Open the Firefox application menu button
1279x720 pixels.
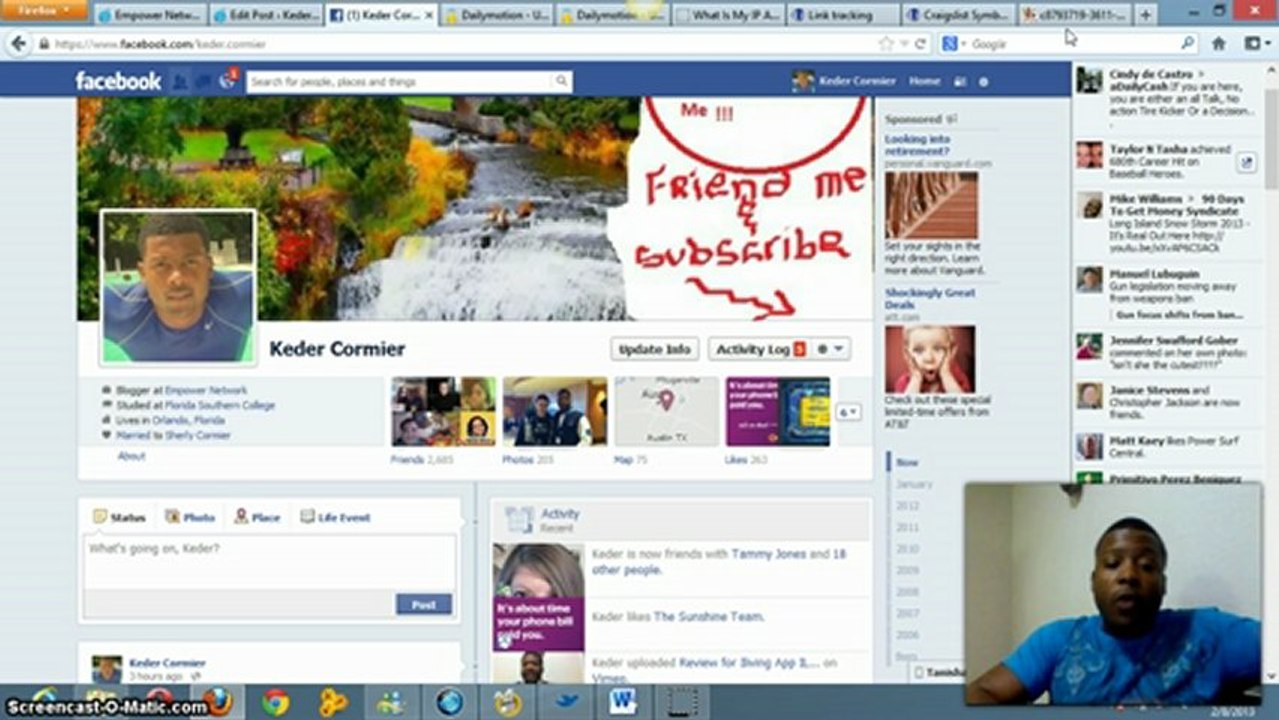click(44, 11)
